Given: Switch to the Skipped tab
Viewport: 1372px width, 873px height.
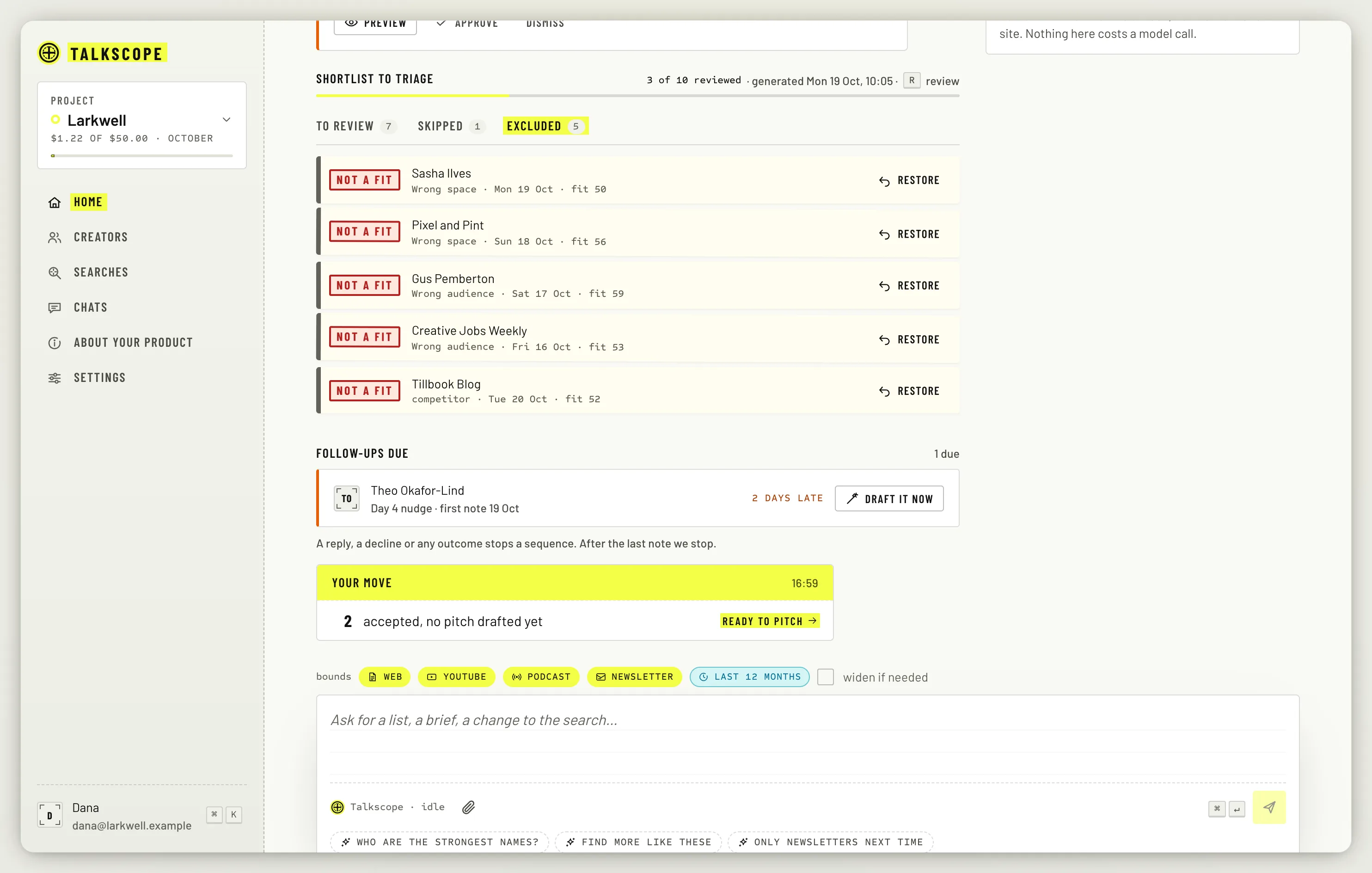Looking at the screenshot, I should pos(451,126).
